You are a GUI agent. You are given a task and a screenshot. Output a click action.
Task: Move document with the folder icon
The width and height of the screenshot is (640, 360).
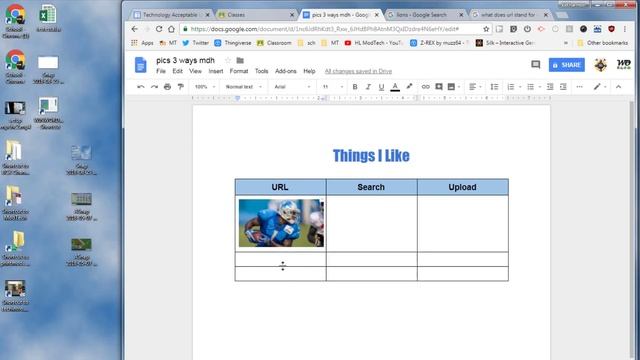click(x=240, y=60)
